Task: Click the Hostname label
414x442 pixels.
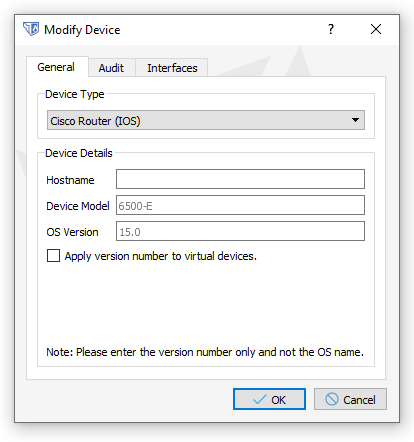Action: click(70, 180)
